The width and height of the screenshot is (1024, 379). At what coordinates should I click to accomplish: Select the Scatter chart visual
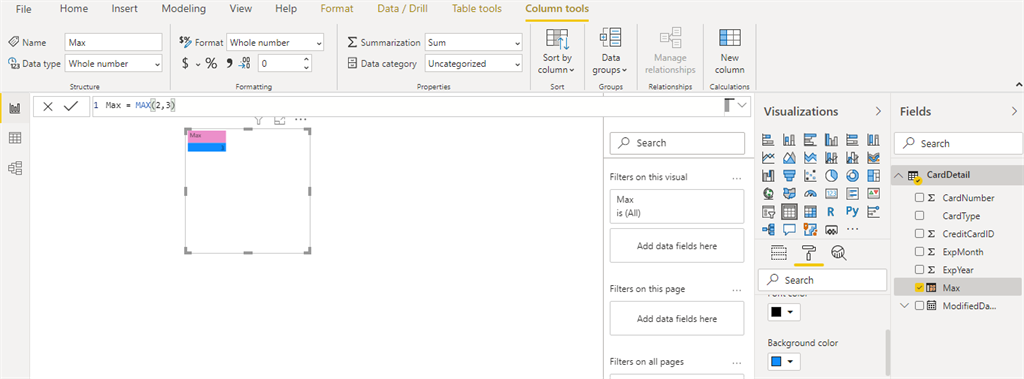click(810, 175)
